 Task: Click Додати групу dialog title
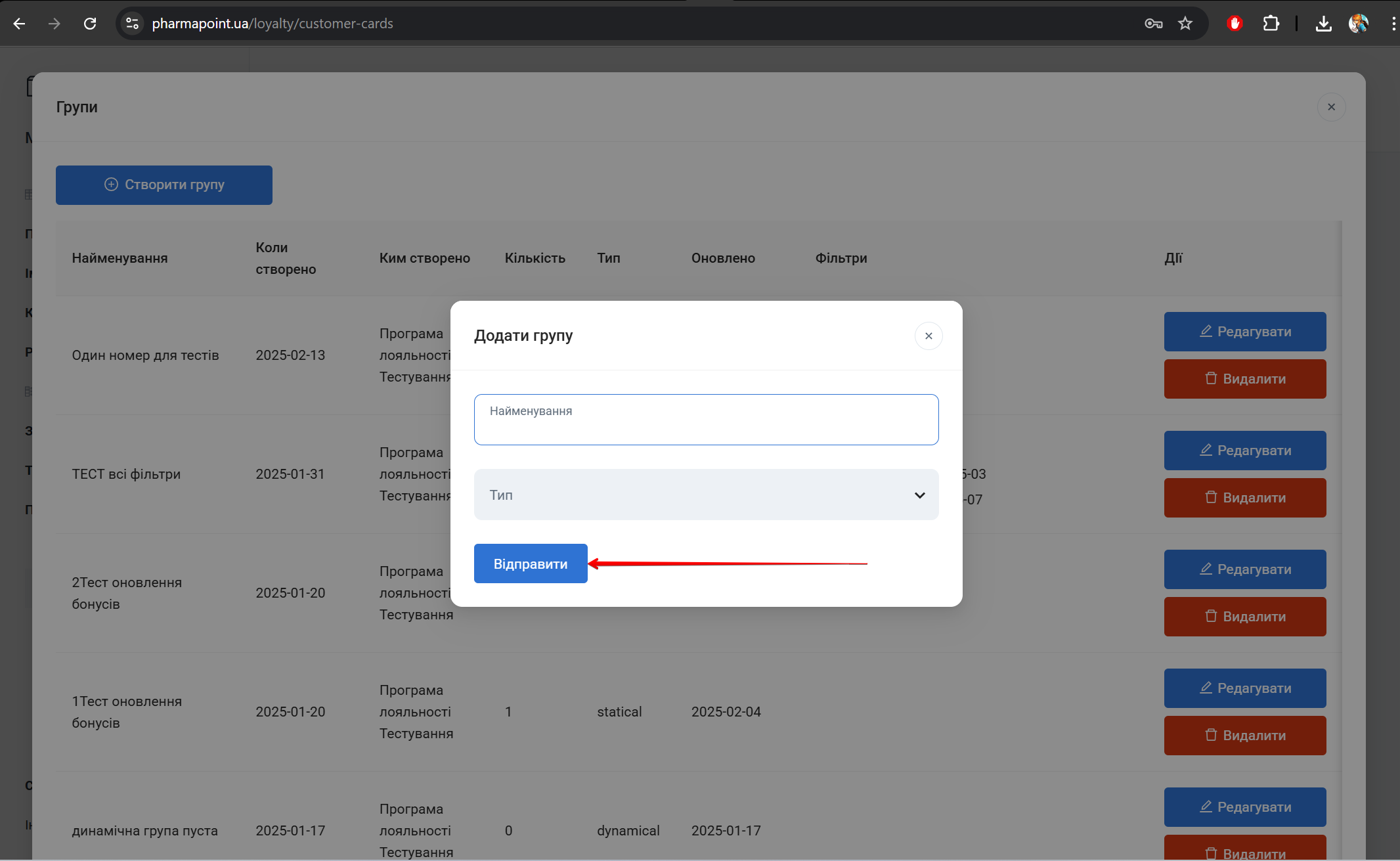click(523, 336)
